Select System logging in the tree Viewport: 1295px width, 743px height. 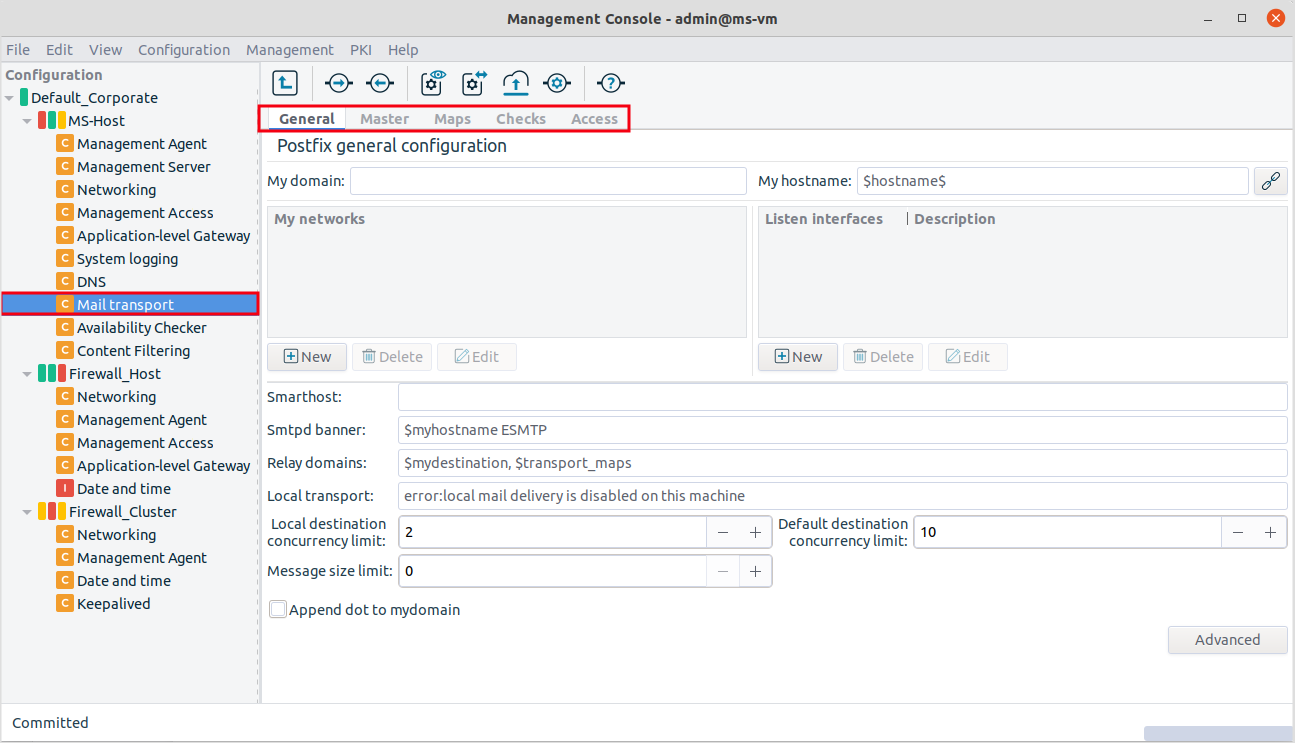tap(127, 259)
